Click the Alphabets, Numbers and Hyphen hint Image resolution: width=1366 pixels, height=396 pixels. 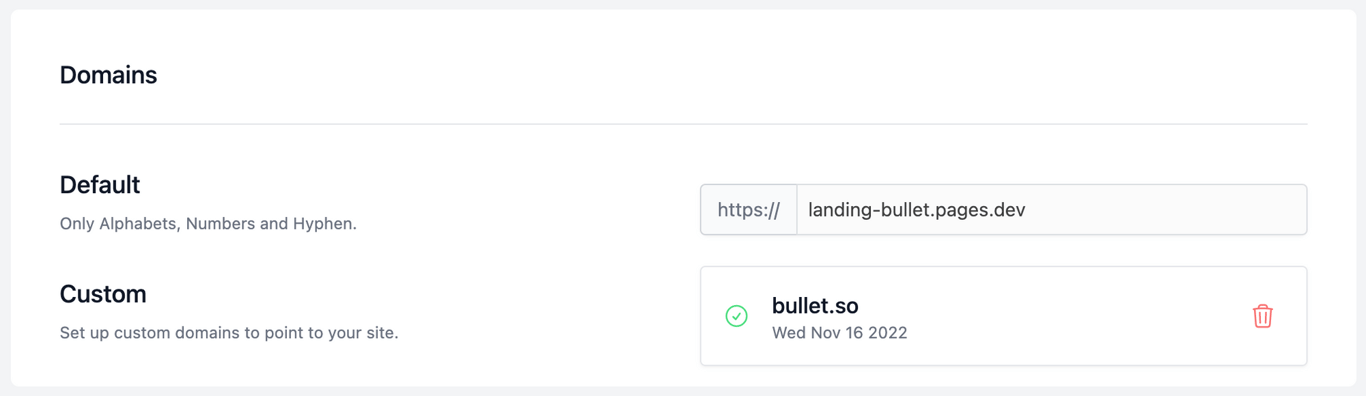(208, 224)
